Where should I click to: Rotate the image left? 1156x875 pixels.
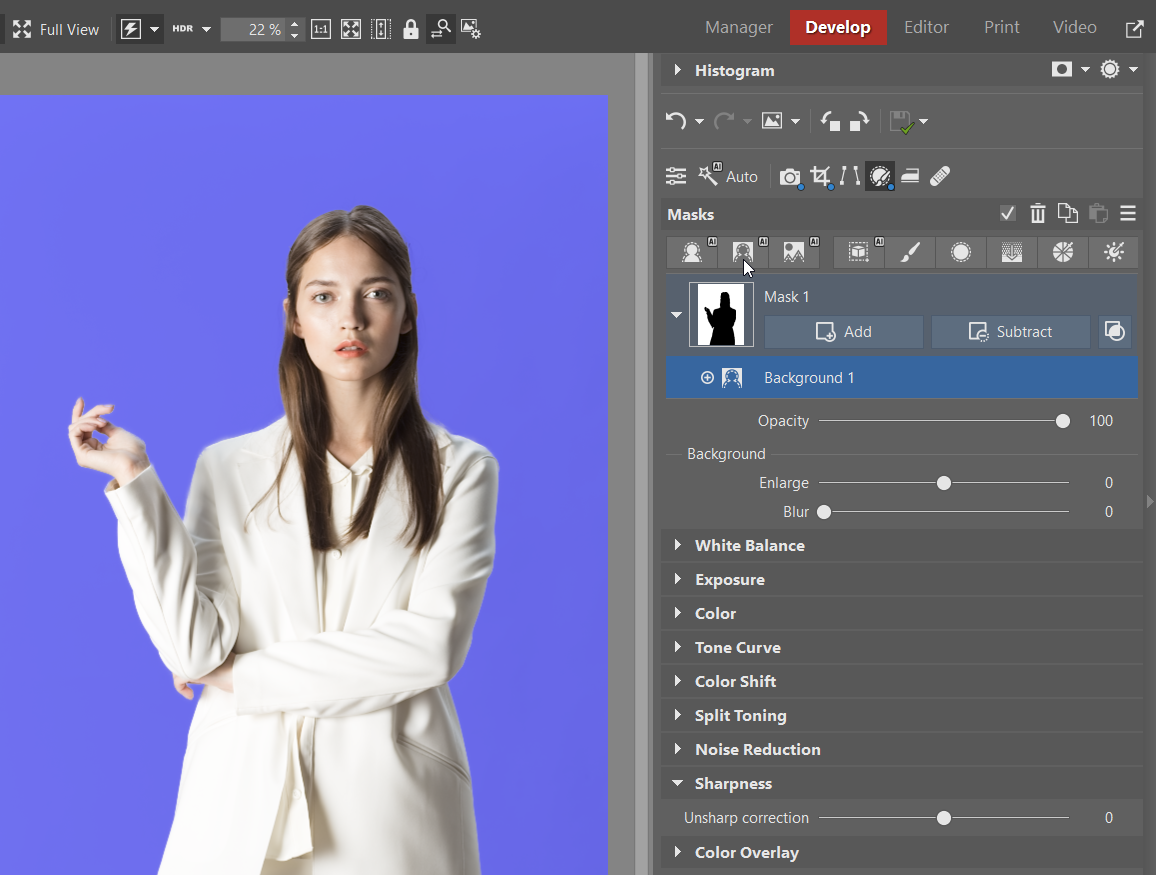(830, 121)
